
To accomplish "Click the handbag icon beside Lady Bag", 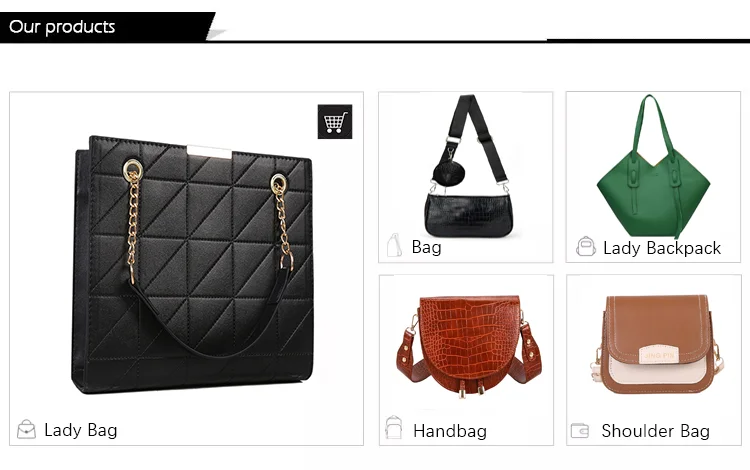I will point(26,429).
